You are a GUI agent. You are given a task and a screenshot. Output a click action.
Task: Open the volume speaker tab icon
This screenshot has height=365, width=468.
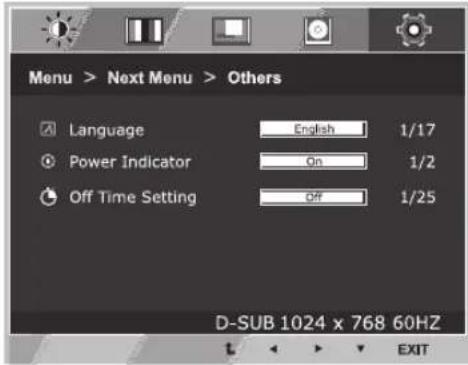(318, 30)
